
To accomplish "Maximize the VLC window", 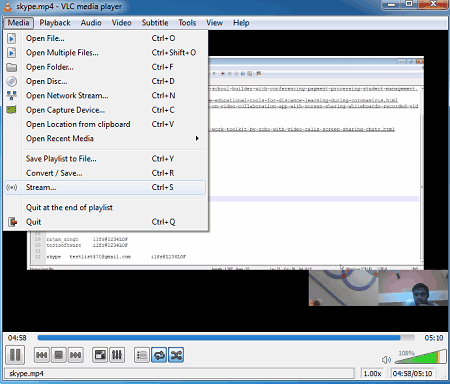I will pos(409,5).
